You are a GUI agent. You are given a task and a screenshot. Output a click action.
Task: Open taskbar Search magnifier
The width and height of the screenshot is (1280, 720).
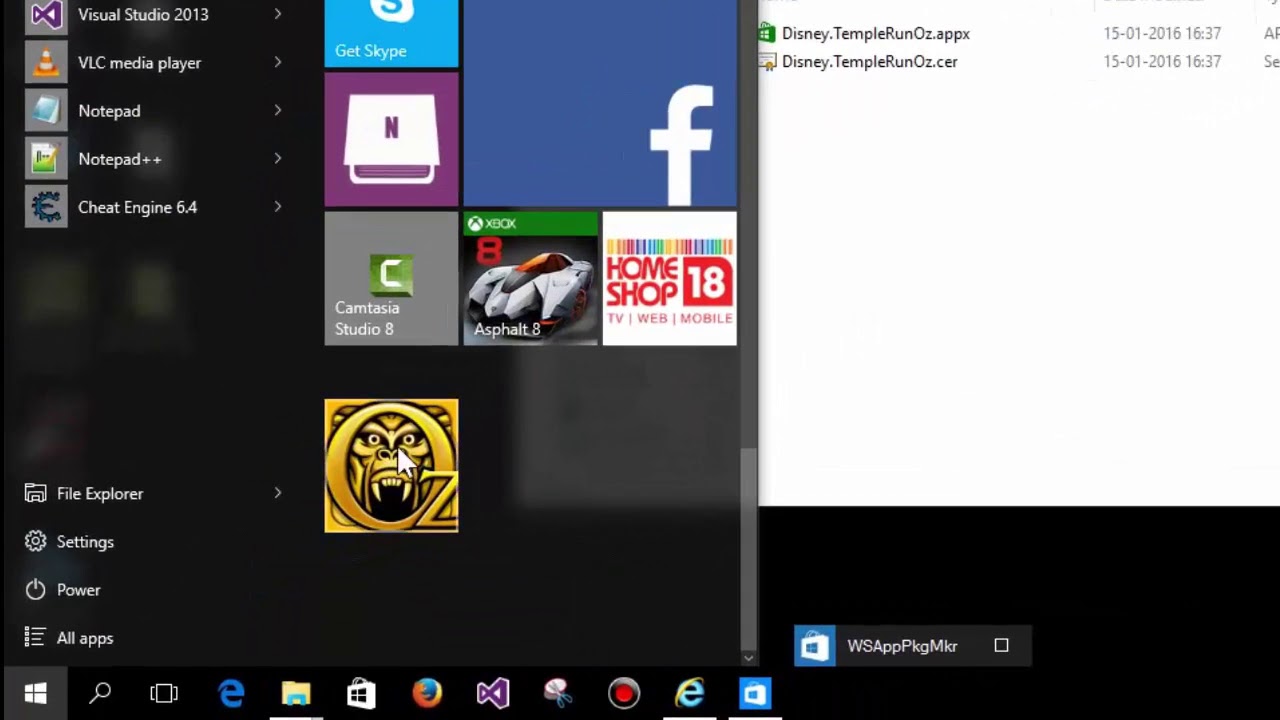(x=100, y=694)
